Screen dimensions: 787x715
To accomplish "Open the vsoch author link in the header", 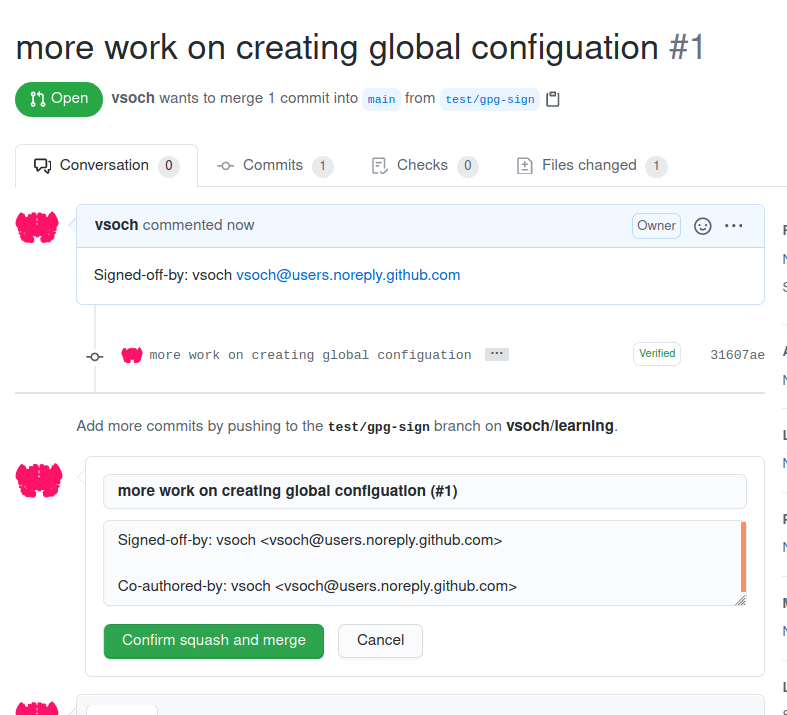I will (133, 98).
